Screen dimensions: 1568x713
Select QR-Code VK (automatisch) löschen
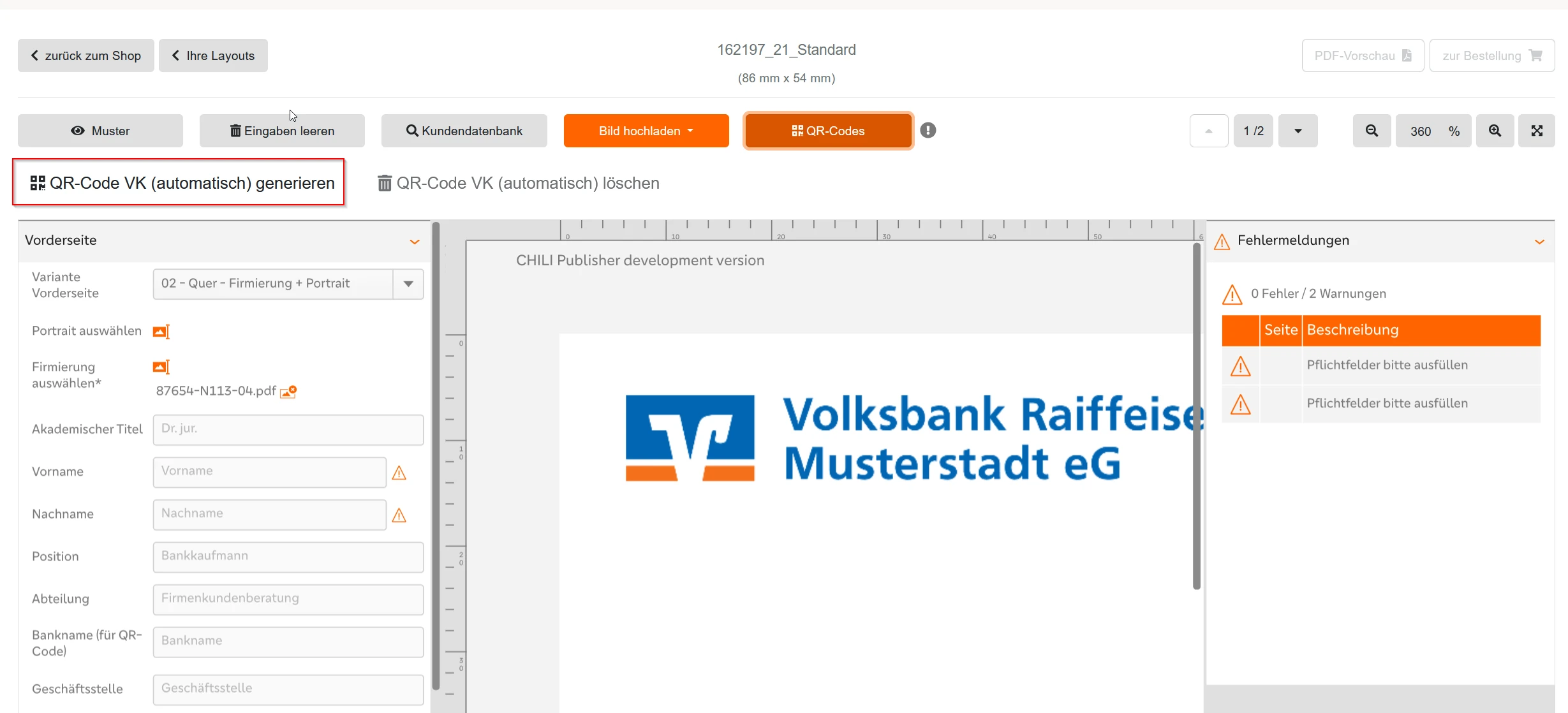pyautogui.click(x=518, y=184)
